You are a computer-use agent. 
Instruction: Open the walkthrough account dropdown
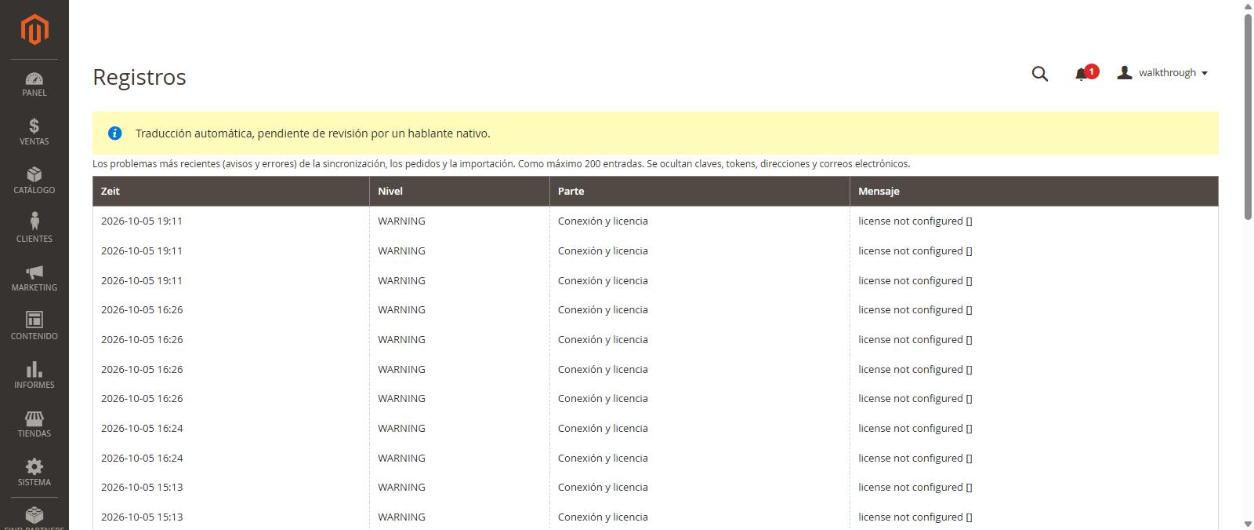point(1163,73)
